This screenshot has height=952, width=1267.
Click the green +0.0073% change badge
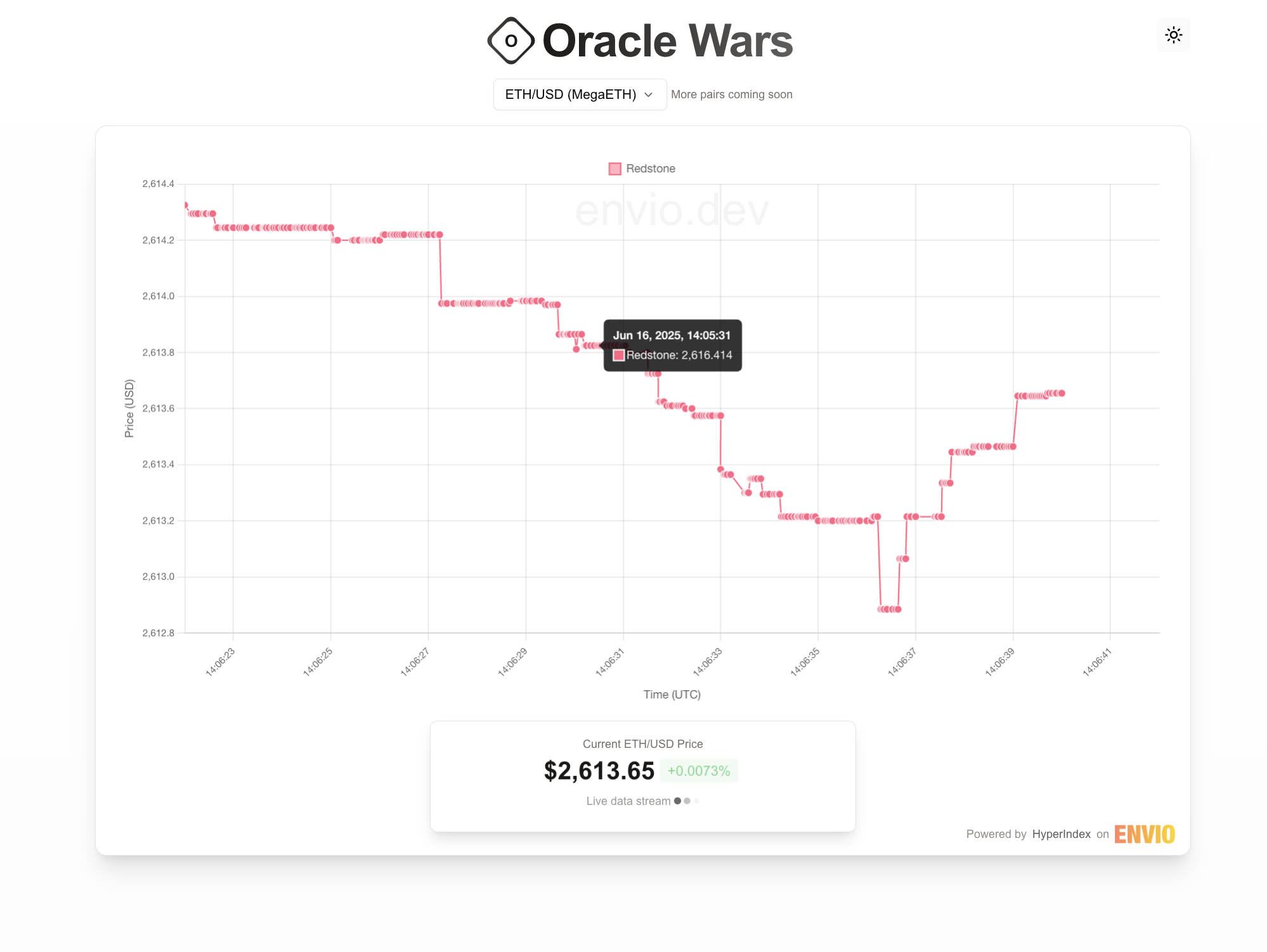pos(698,771)
